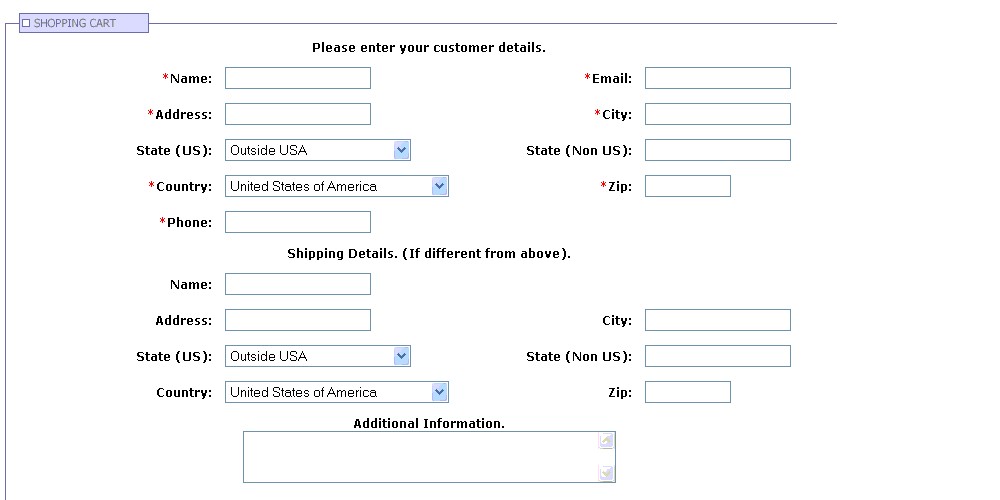
Task: Click the small square icon beside SHOPPING CART
Action: (x=26, y=23)
